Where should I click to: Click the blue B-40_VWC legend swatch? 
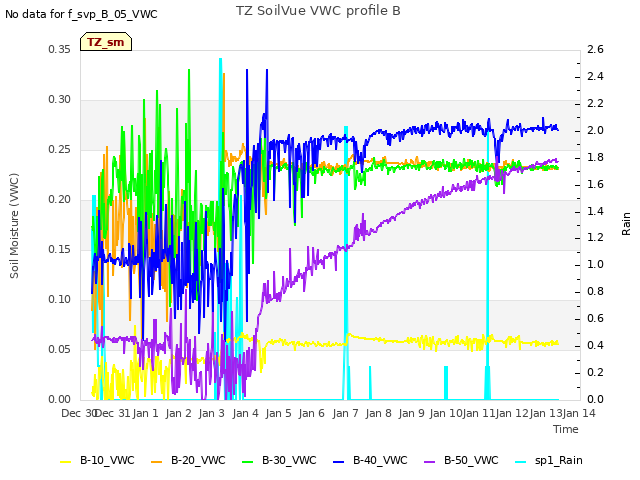(339, 461)
